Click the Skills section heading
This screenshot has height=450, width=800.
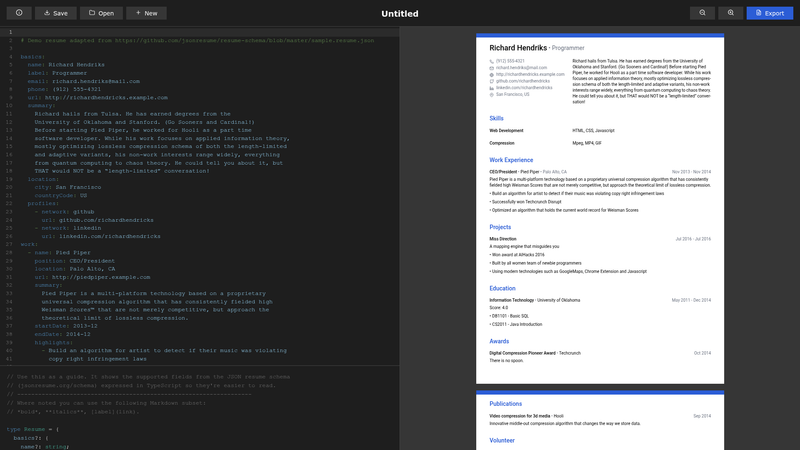496,118
